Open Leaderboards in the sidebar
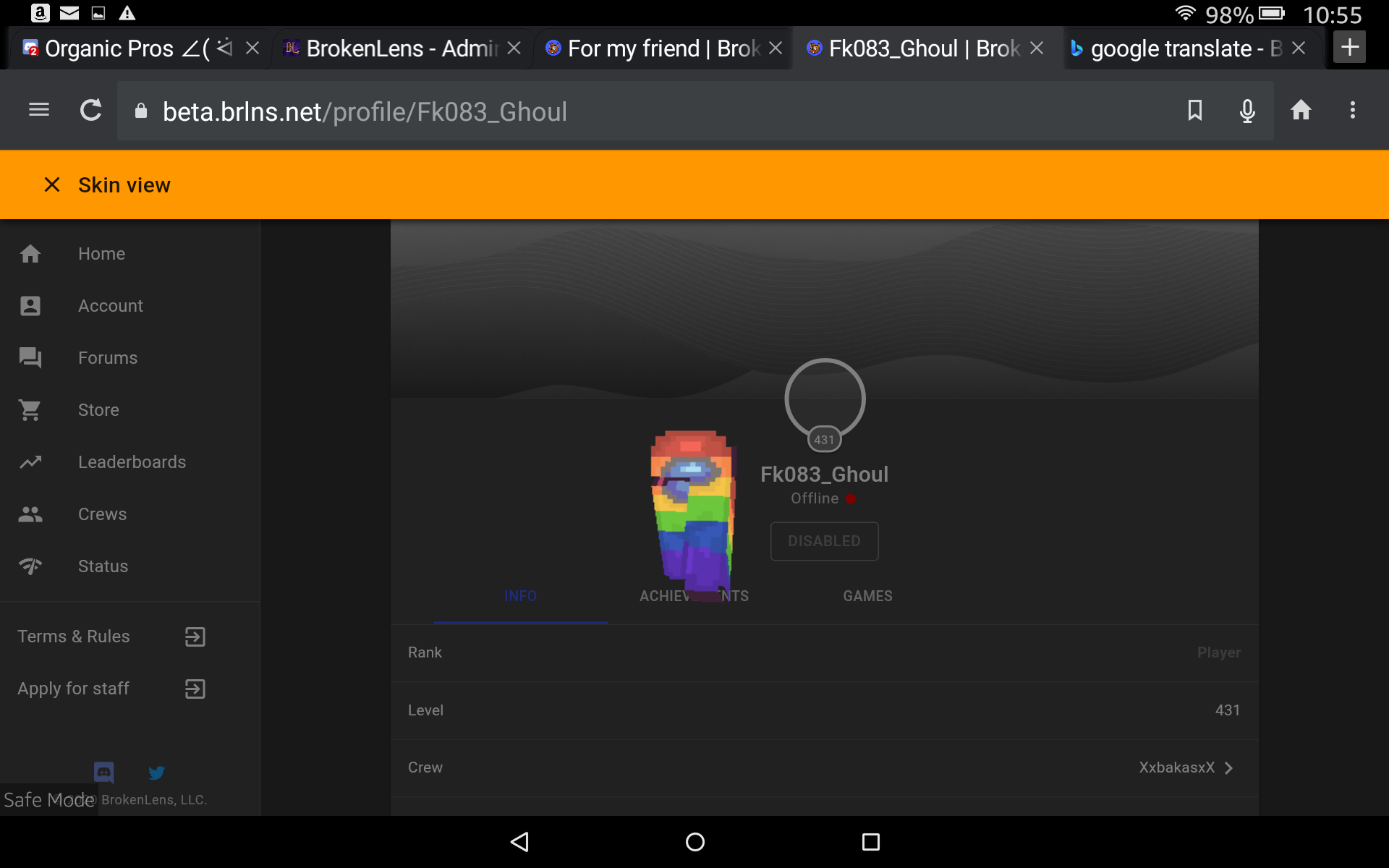The height and width of the screenshot is (868, 1389). pyautogui.click(x=130, y=462)
